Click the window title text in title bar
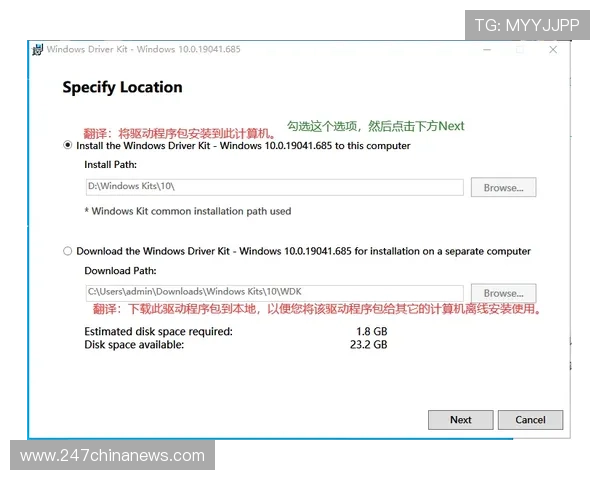 [x=143, y=50]
